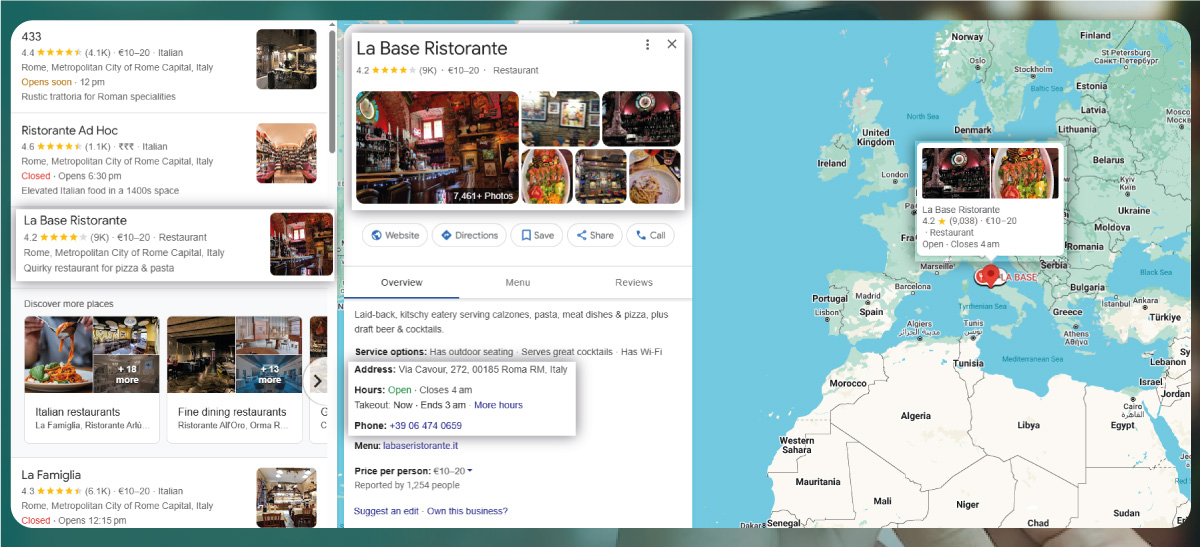Click 'More hours' link
This screenshot has height=547, width=1200.
click(498, 405)
